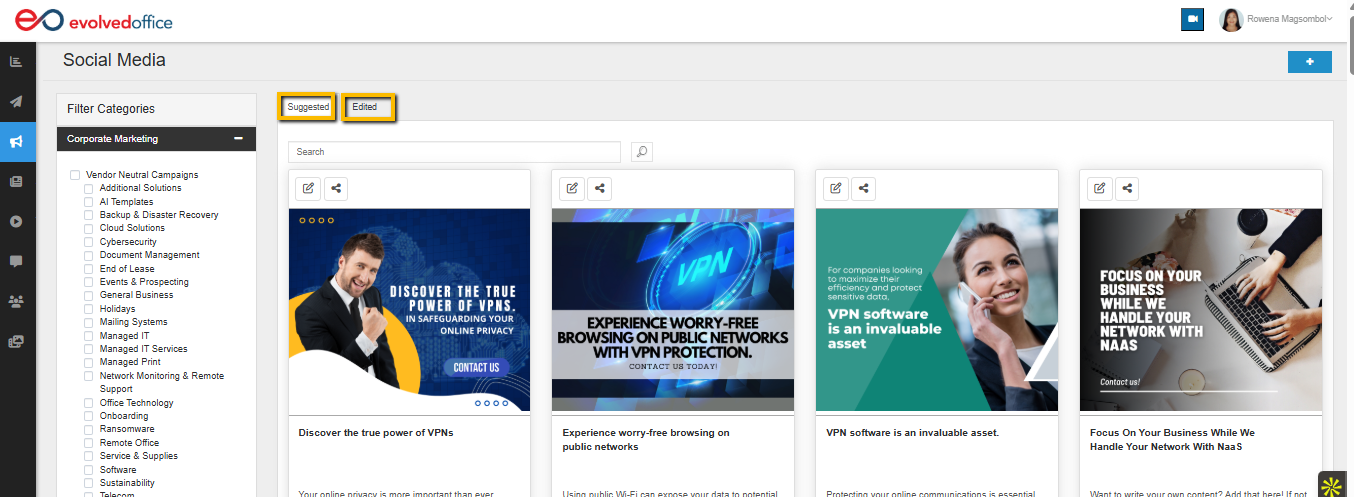The height and width of the screenshot is (497, 1354).
Task: Check the General Business checkbox
Action: tap(88, 295)
